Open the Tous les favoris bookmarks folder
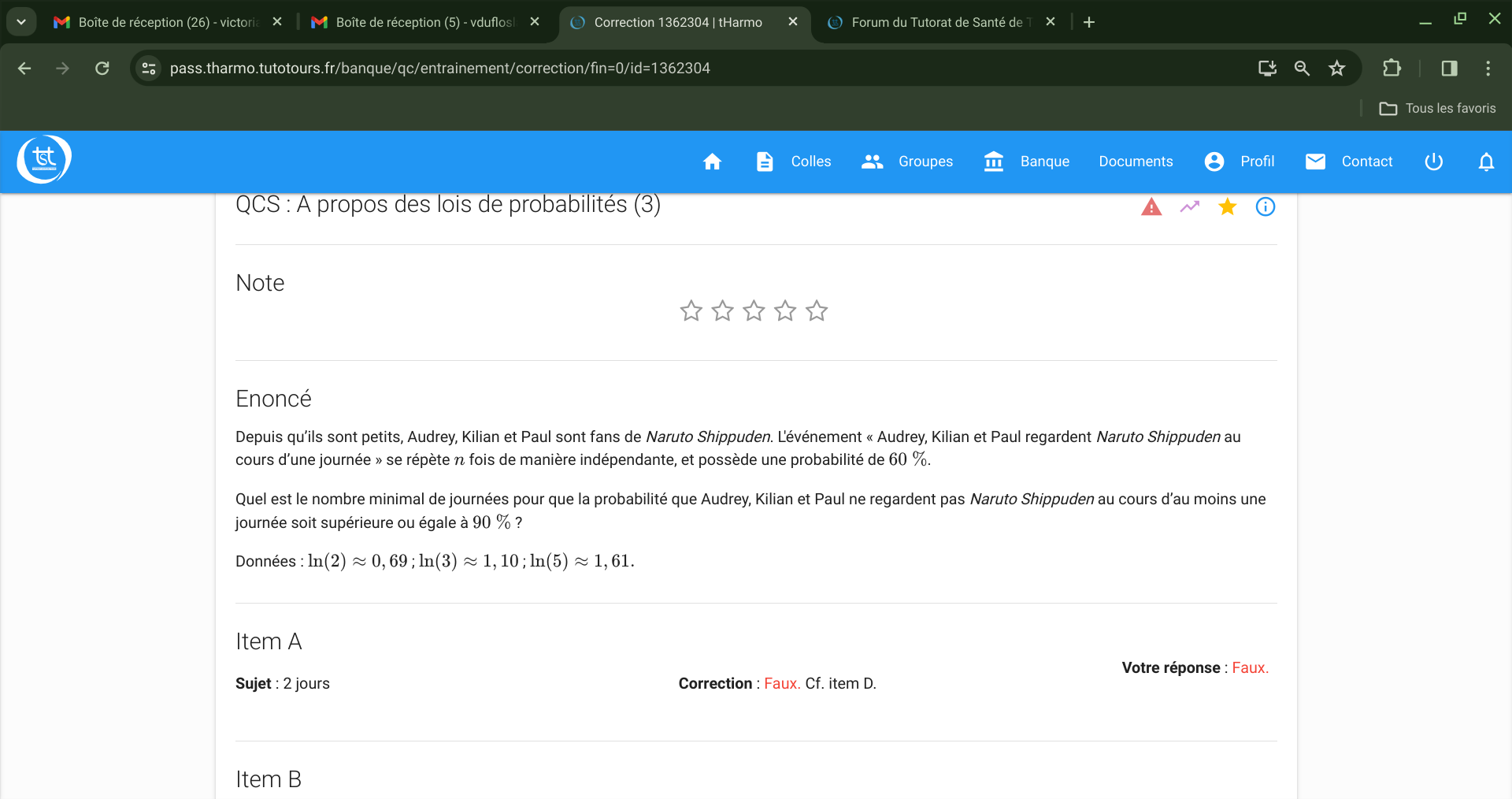 click(x=1437, y=109)
